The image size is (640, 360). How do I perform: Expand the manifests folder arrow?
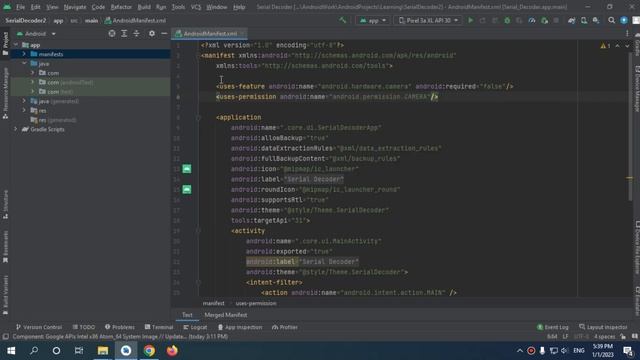(24, 54)
